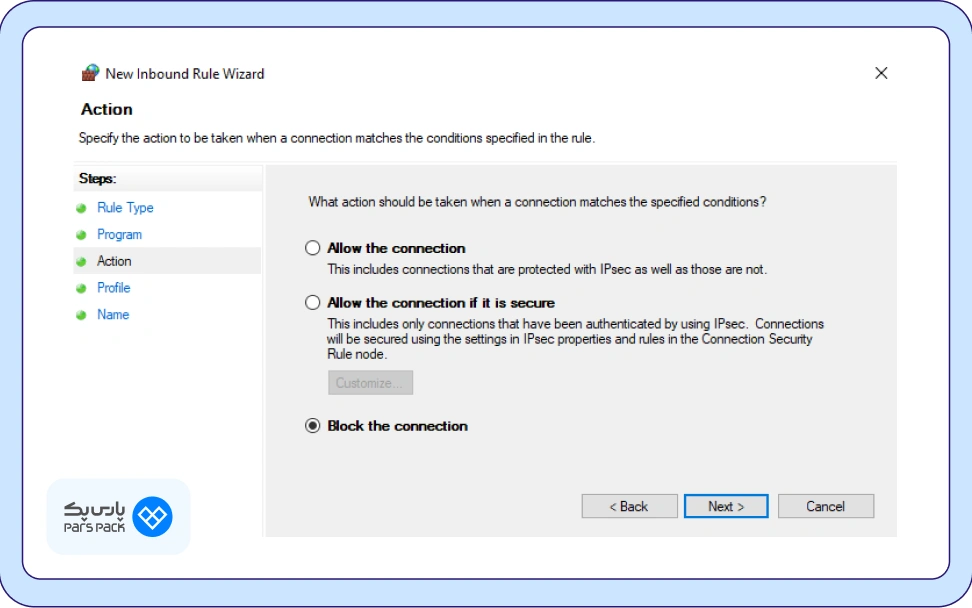Select the Allow the connection option
This screenshot has height=608, width=972.
(x=313, y=248)
